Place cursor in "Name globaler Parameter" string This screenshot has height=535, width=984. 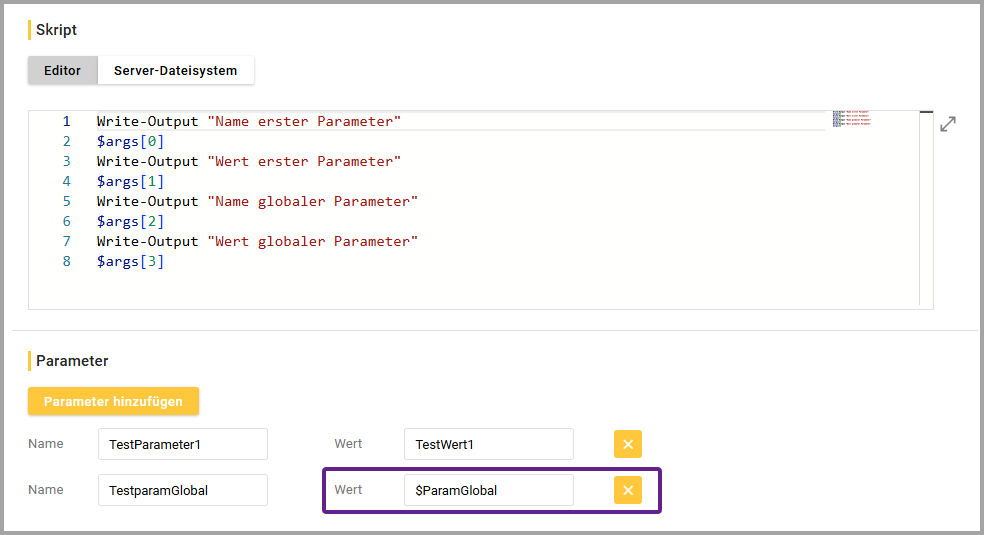point(312,201)
